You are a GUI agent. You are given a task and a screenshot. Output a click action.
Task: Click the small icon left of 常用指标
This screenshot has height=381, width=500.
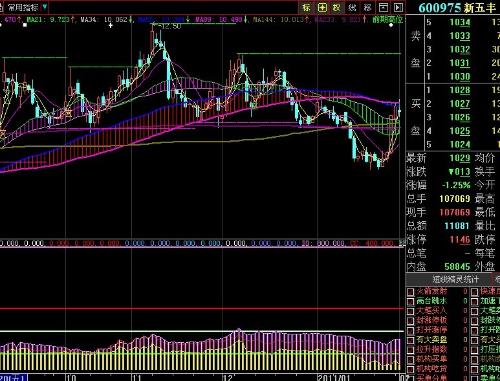pos(2,7)
